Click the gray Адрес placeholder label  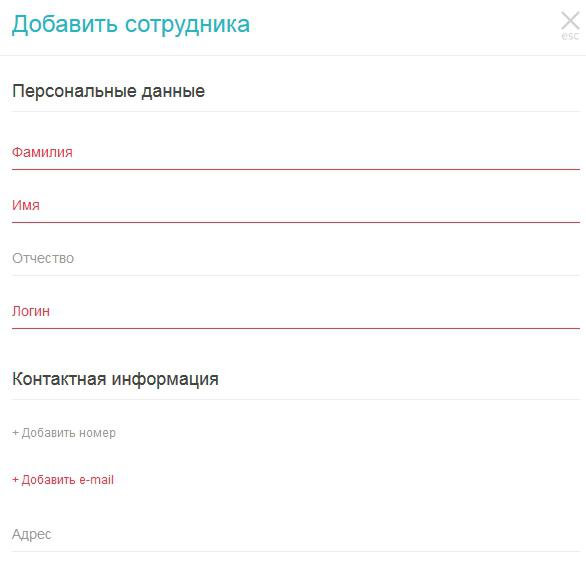pyautogui.click(x=32, y=535)
